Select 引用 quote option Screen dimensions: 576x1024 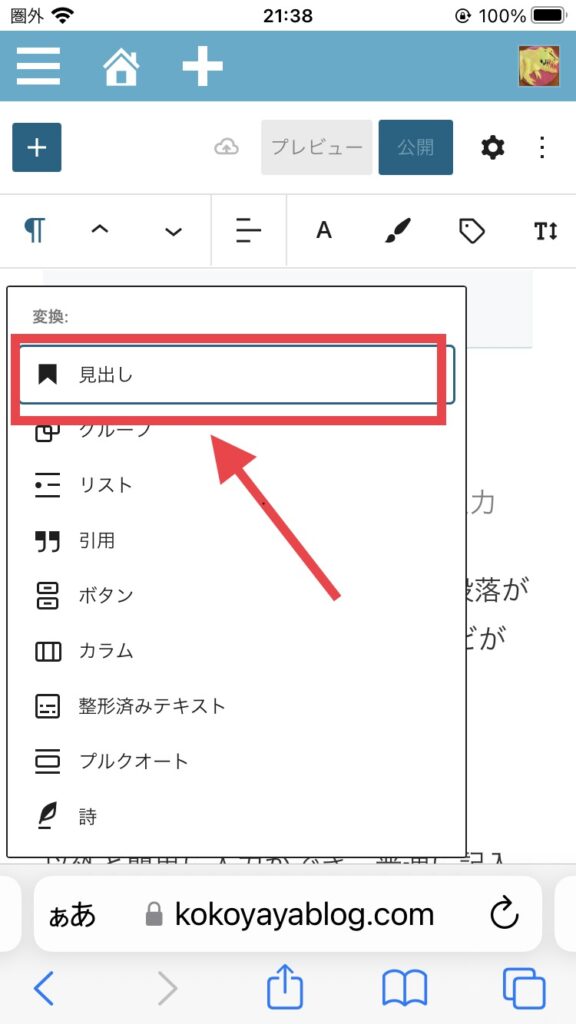236,541
